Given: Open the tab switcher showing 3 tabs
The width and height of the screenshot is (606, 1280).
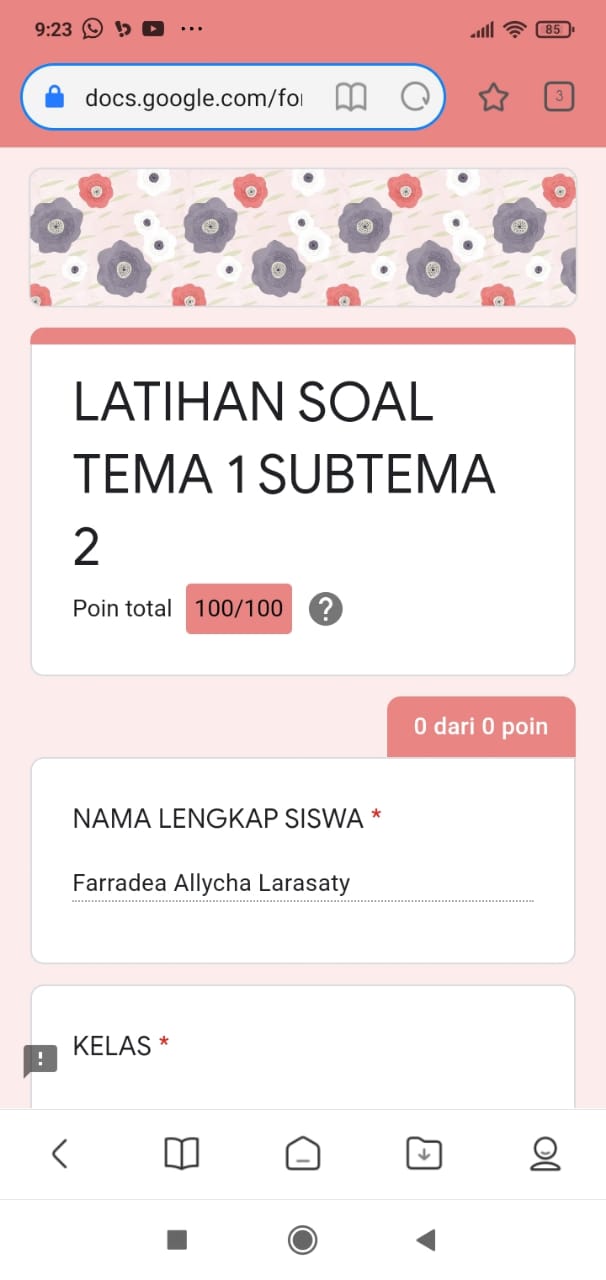Looking at the screenshot, I should pos(559,97).
